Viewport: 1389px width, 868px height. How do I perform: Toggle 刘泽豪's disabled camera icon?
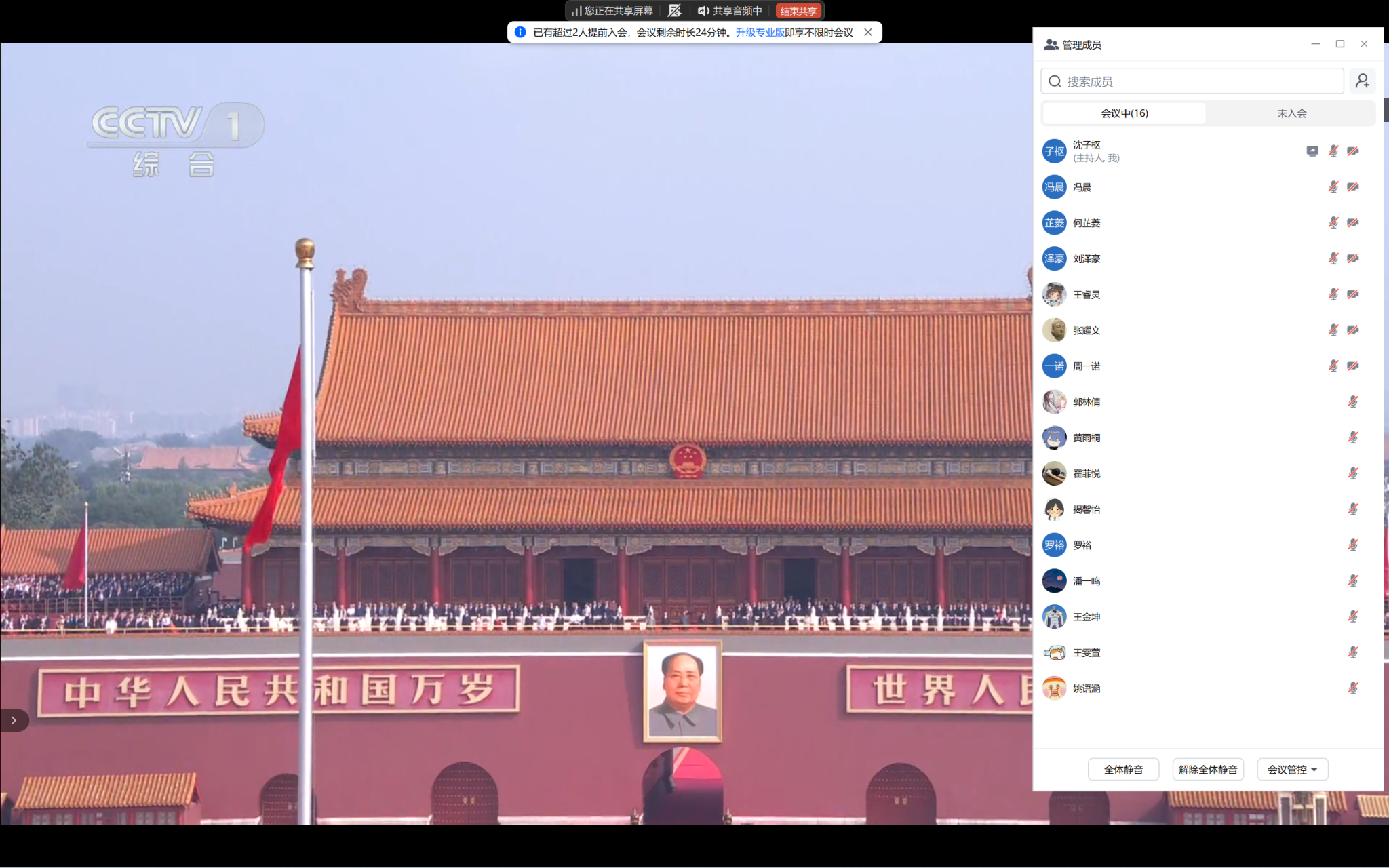click(1353, 258)
